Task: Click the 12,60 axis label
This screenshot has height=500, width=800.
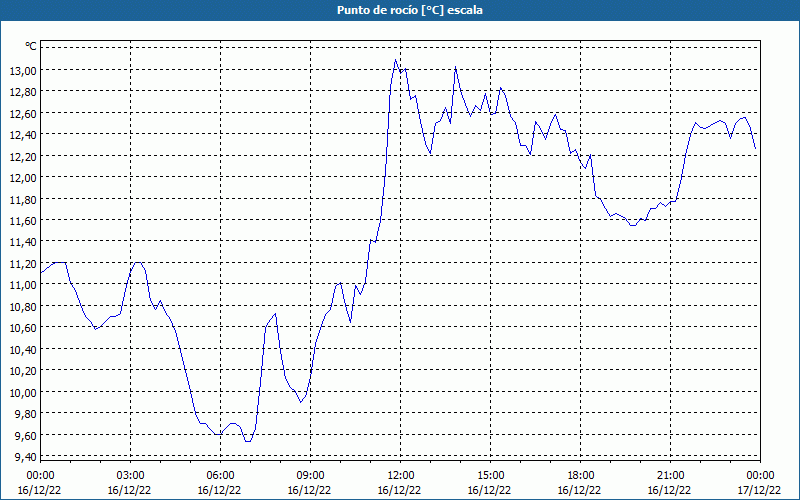Action: [x=23, y=113]
